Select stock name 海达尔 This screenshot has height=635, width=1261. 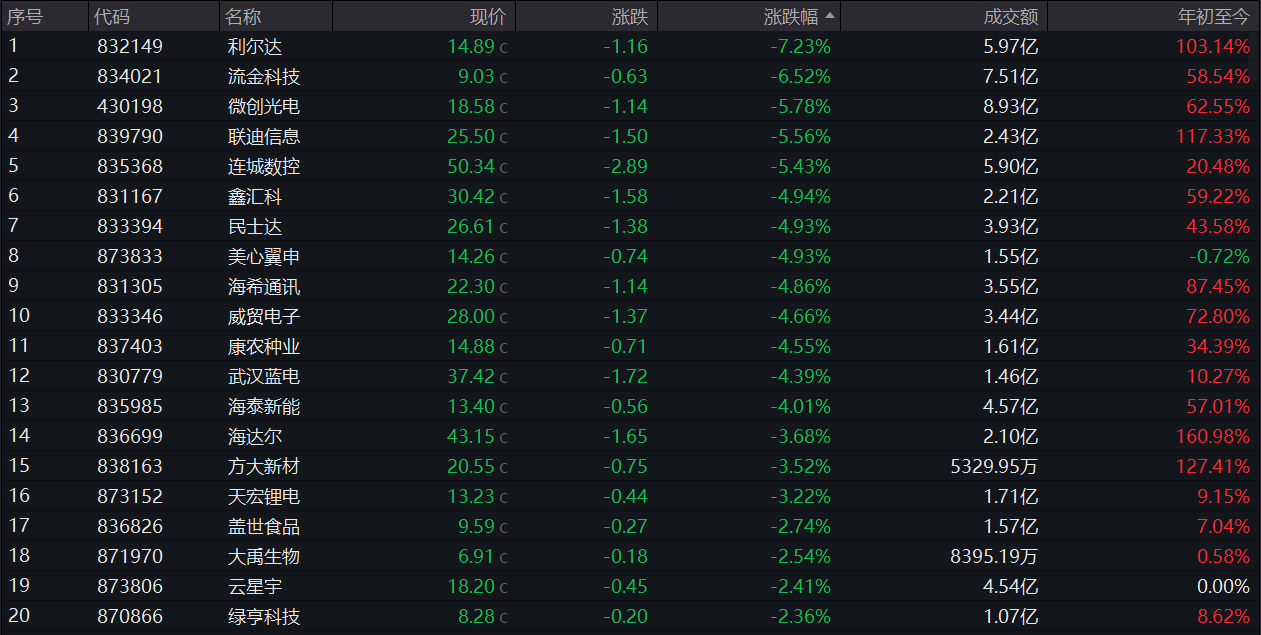[255, 436]
